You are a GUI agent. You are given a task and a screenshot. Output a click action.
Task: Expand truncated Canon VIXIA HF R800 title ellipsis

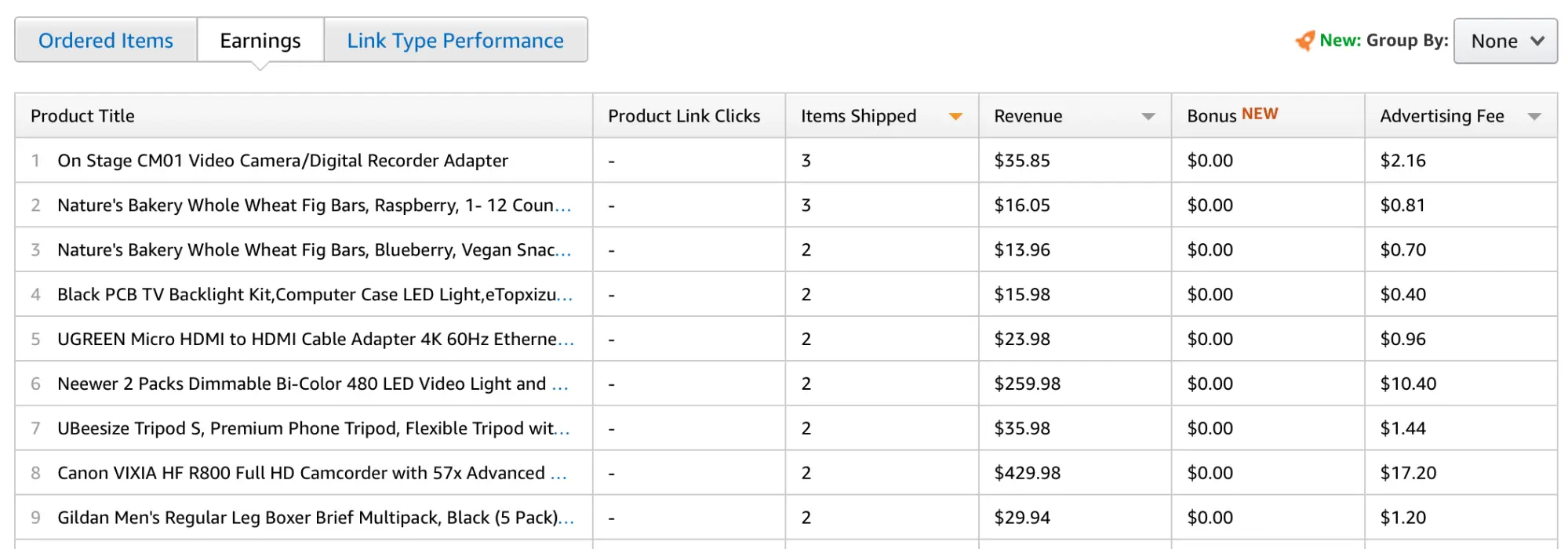(x=558, y=475)
